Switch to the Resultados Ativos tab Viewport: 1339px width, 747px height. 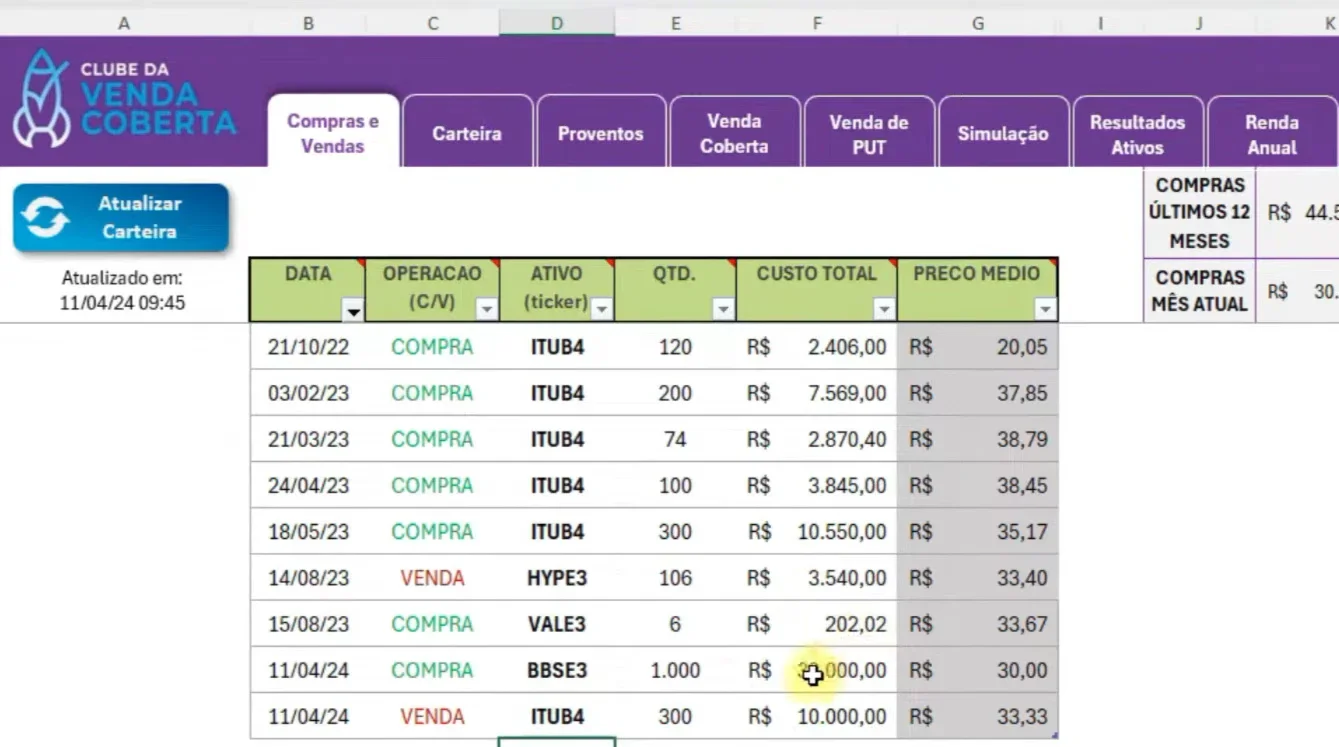[1137, 131]
